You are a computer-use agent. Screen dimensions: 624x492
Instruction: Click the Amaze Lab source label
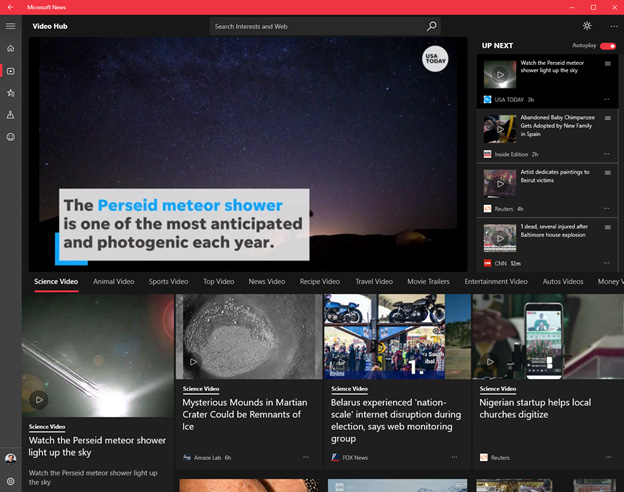(x=207, y=458)
